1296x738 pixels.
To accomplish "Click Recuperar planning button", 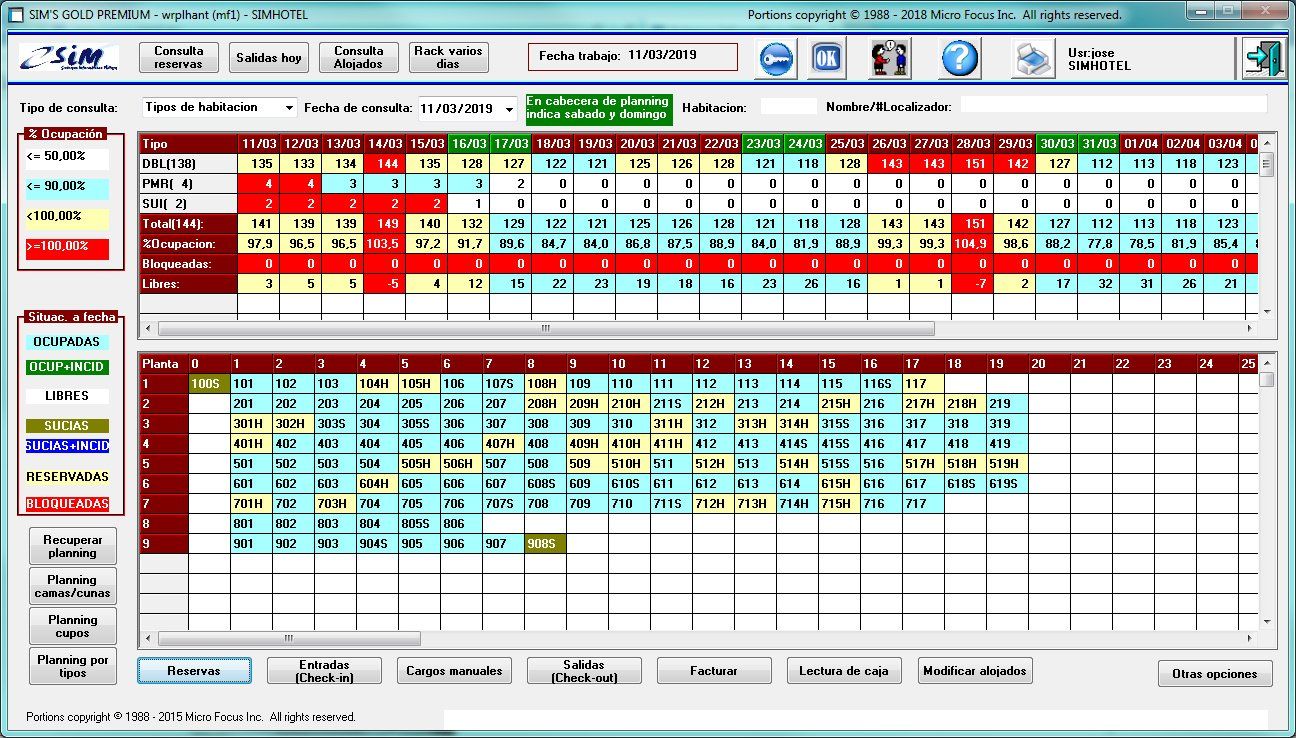I will click(x=73, y=546).
